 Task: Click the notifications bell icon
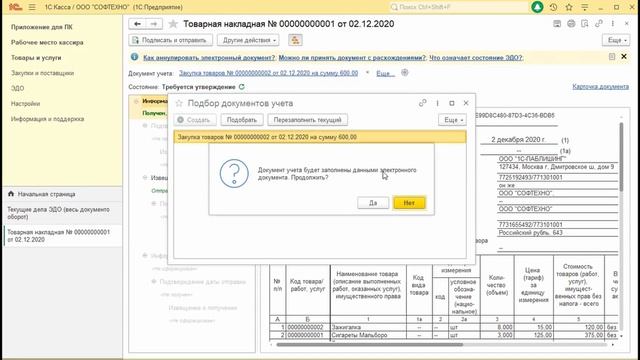(x=537, y=7)
